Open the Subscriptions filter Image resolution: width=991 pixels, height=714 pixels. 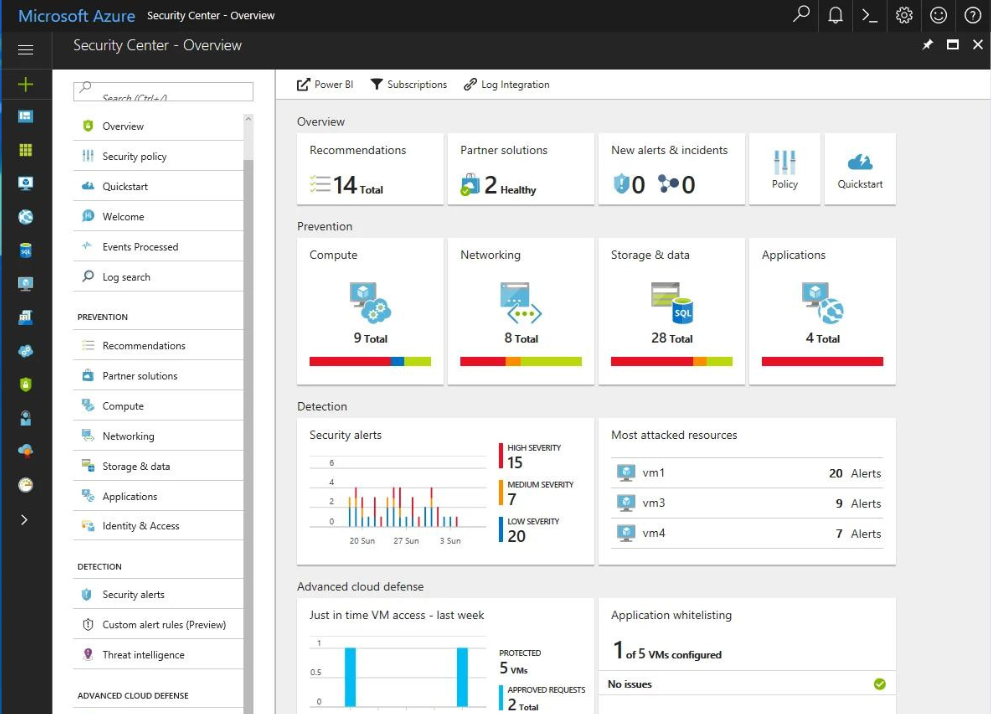point(408,85)
